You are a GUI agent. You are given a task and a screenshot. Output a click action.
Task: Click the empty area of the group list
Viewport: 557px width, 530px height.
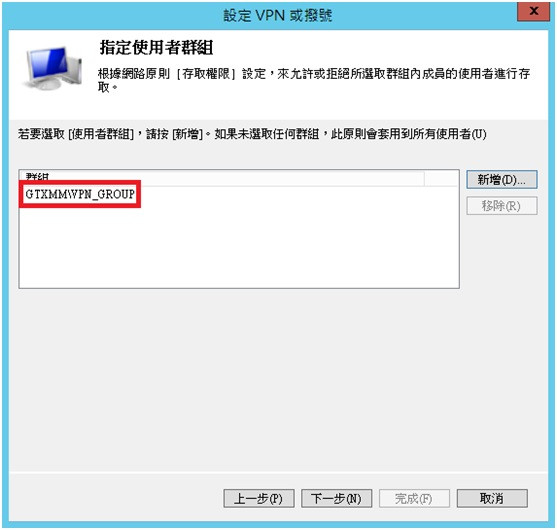[x=239, y=245]
